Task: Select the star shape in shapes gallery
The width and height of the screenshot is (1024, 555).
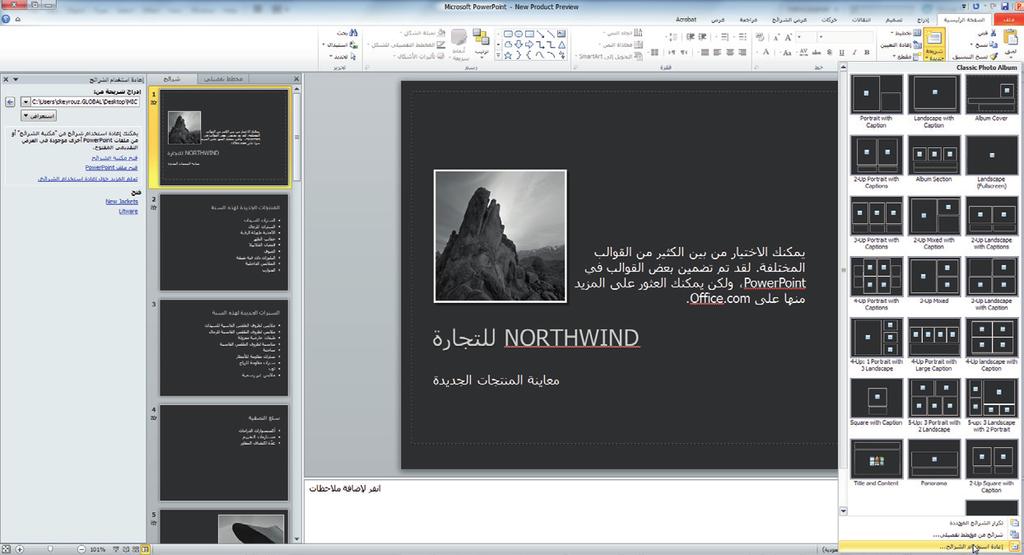Action: 508,56
